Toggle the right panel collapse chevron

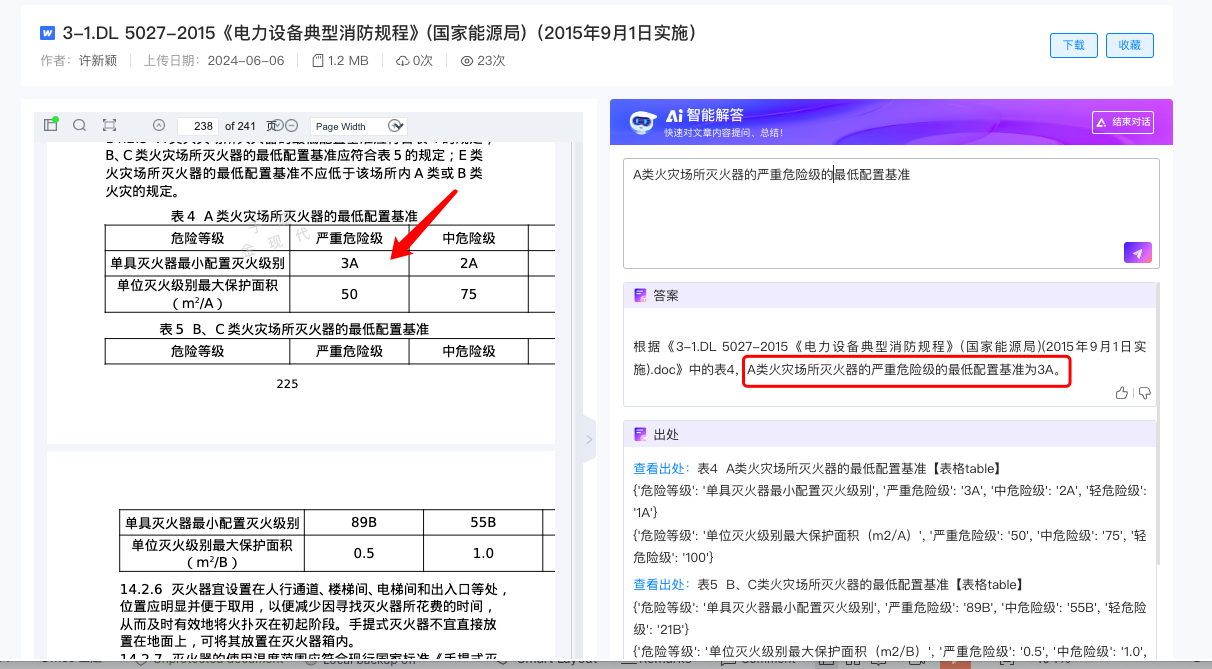588,438
